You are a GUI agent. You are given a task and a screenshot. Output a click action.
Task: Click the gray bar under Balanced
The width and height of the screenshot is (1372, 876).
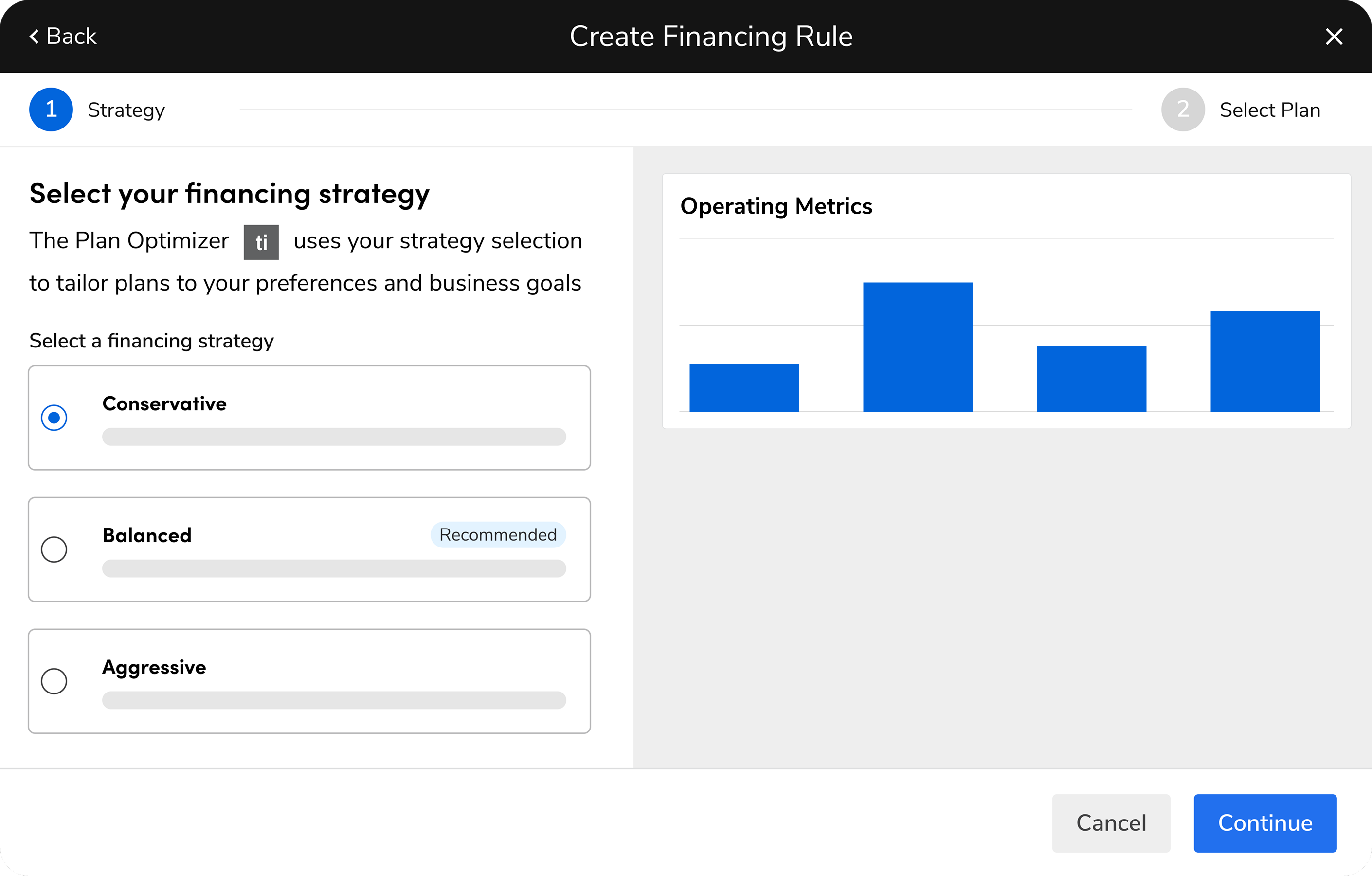334,568
